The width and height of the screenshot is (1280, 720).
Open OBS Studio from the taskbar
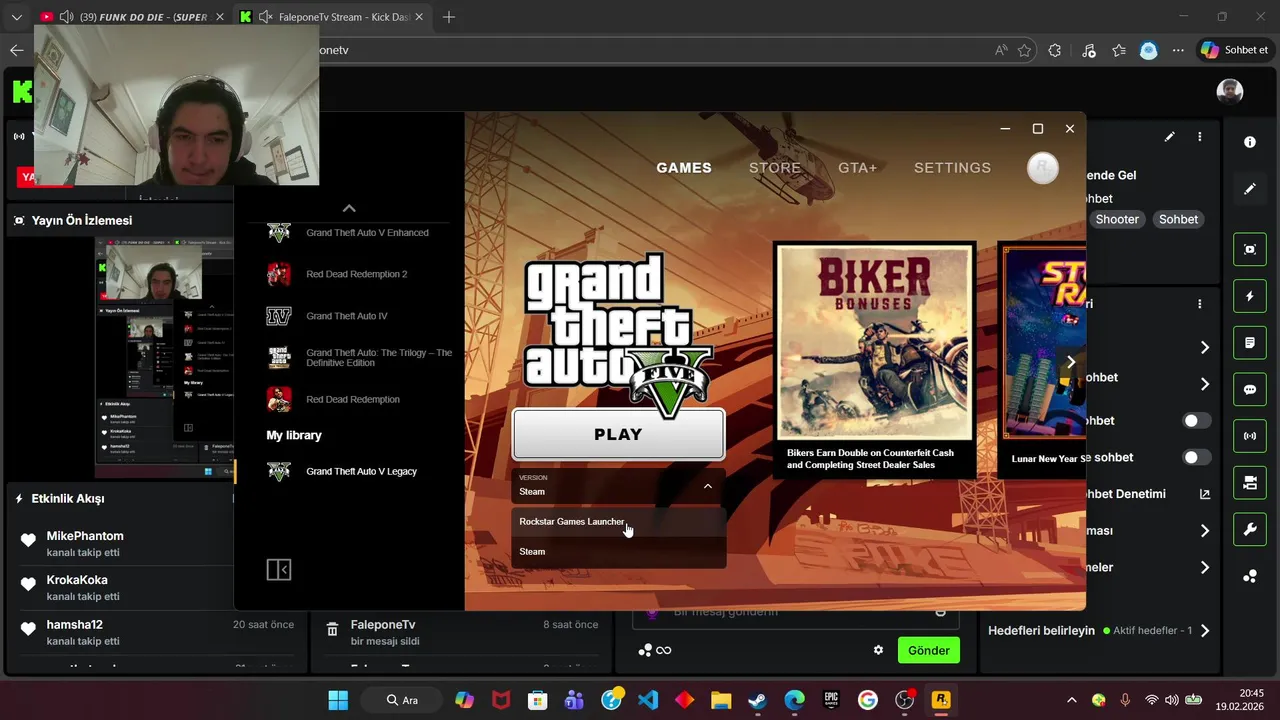[904, 700]
